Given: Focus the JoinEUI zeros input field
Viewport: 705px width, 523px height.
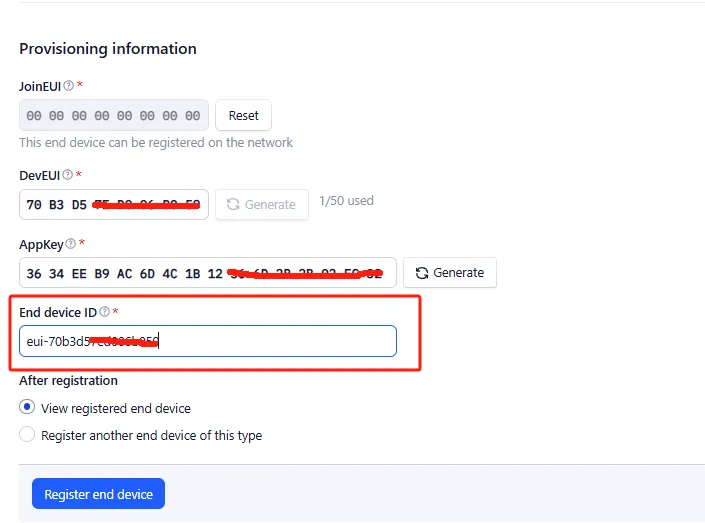Looking at the screenshot, I should point(113,116).
